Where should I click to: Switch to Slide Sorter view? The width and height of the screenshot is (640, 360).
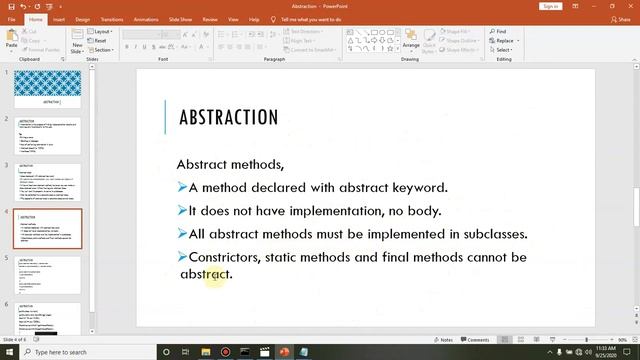(x=521, y=340)
